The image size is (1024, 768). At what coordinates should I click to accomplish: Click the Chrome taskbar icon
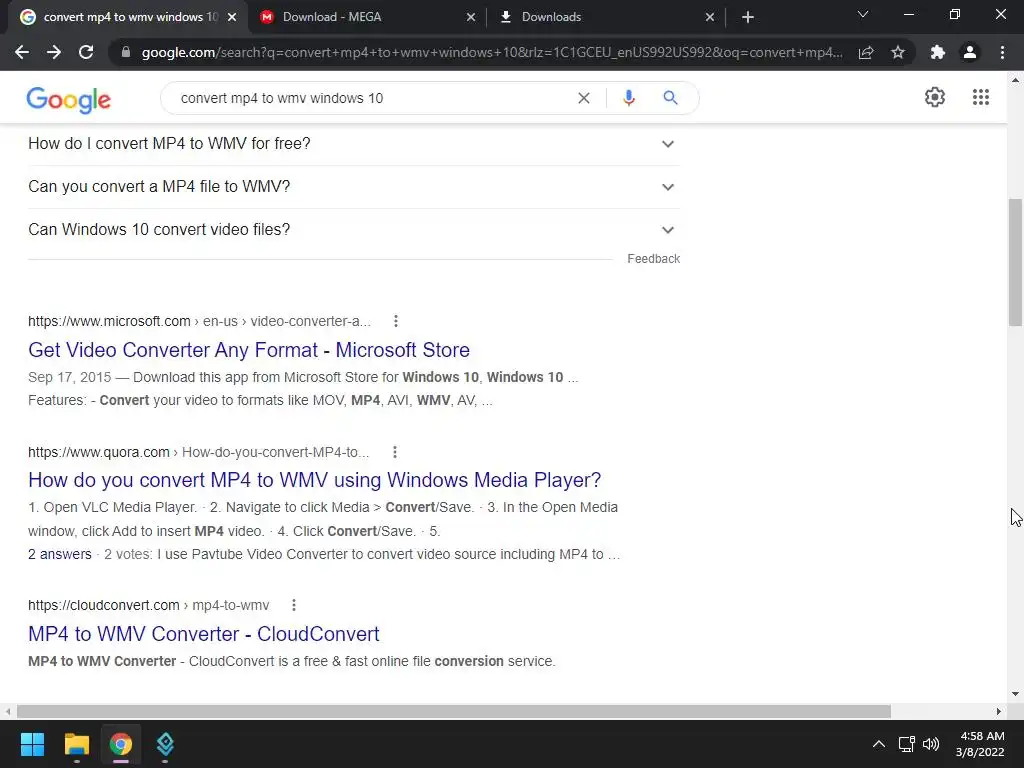coord(121,744)
